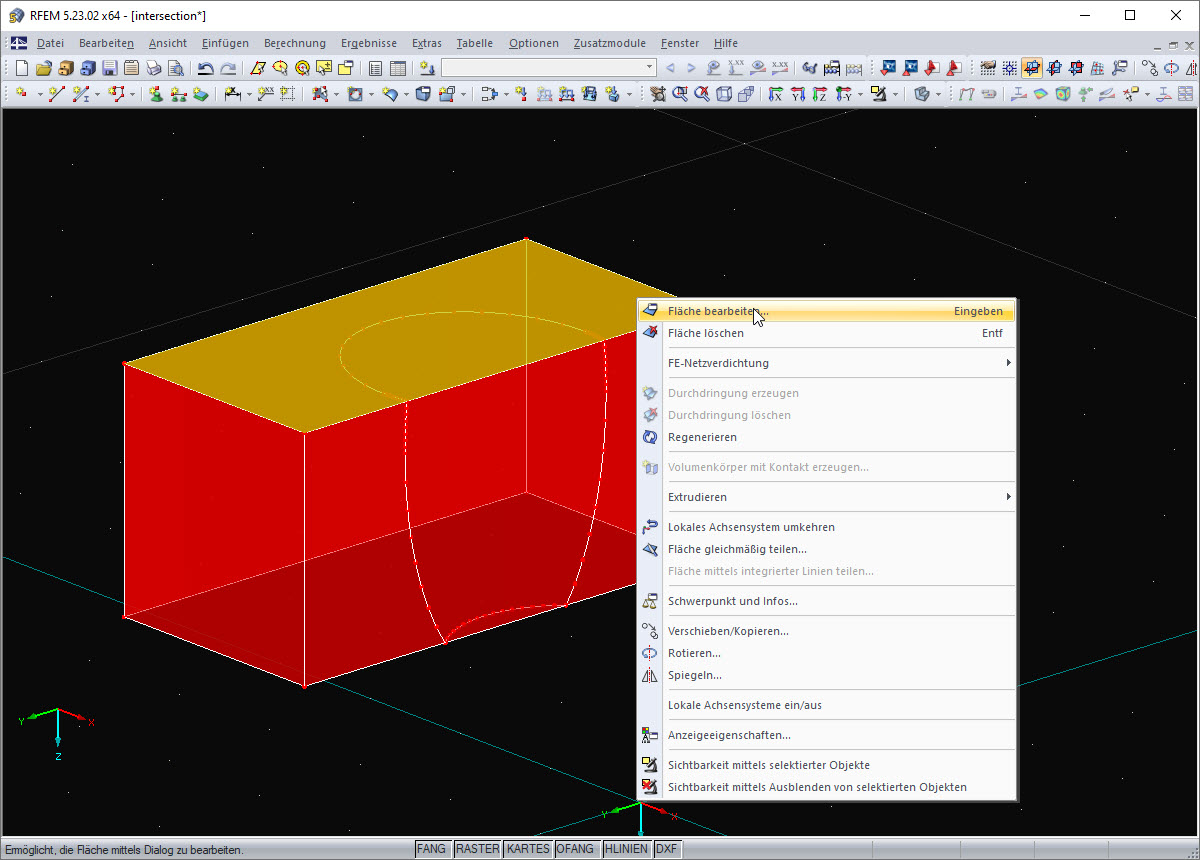The height and width of the screenshot is (860, 1200).
Task: Toggle RASTER grid in status bar
Action: 477,849
